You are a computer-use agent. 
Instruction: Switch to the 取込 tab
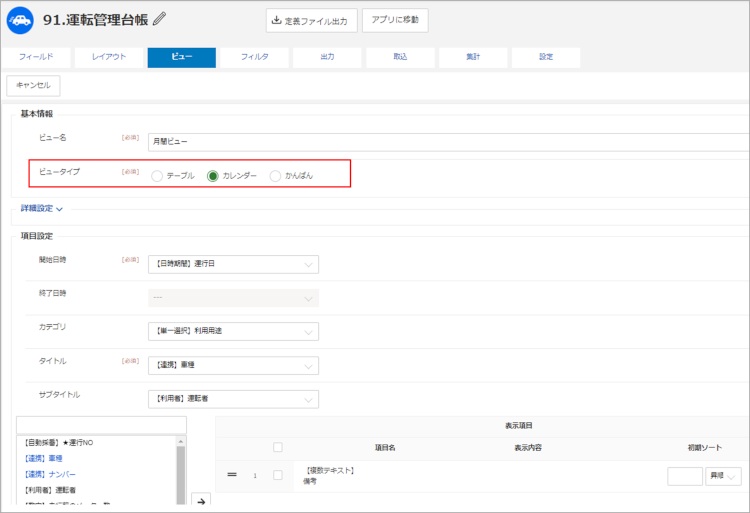(x=400, y=57)
